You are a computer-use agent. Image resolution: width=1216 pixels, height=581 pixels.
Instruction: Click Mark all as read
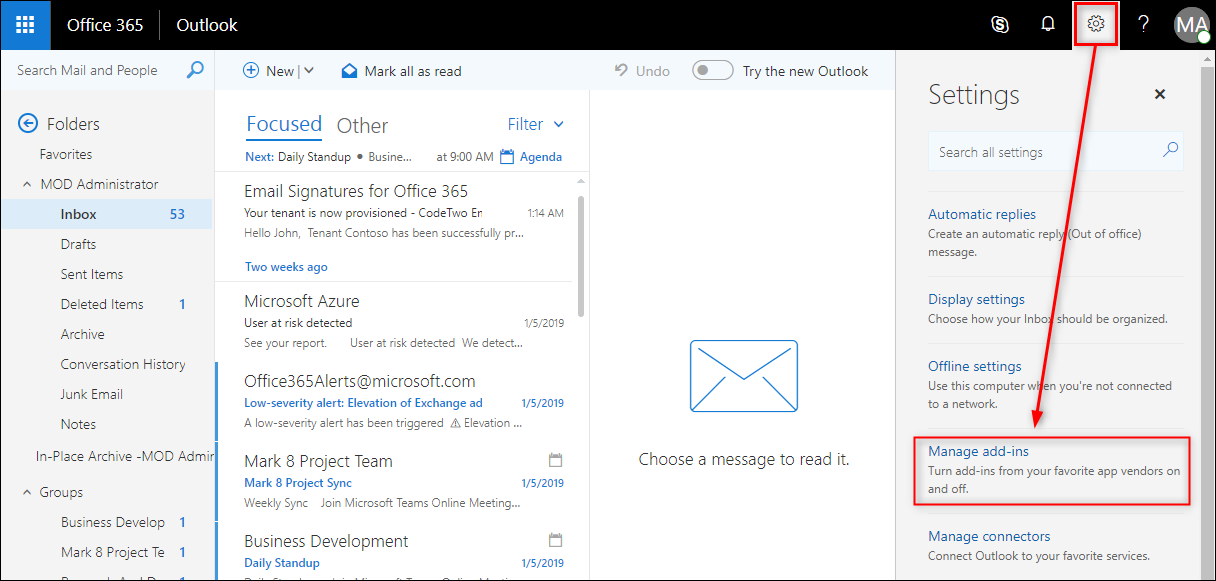[401, 70]
